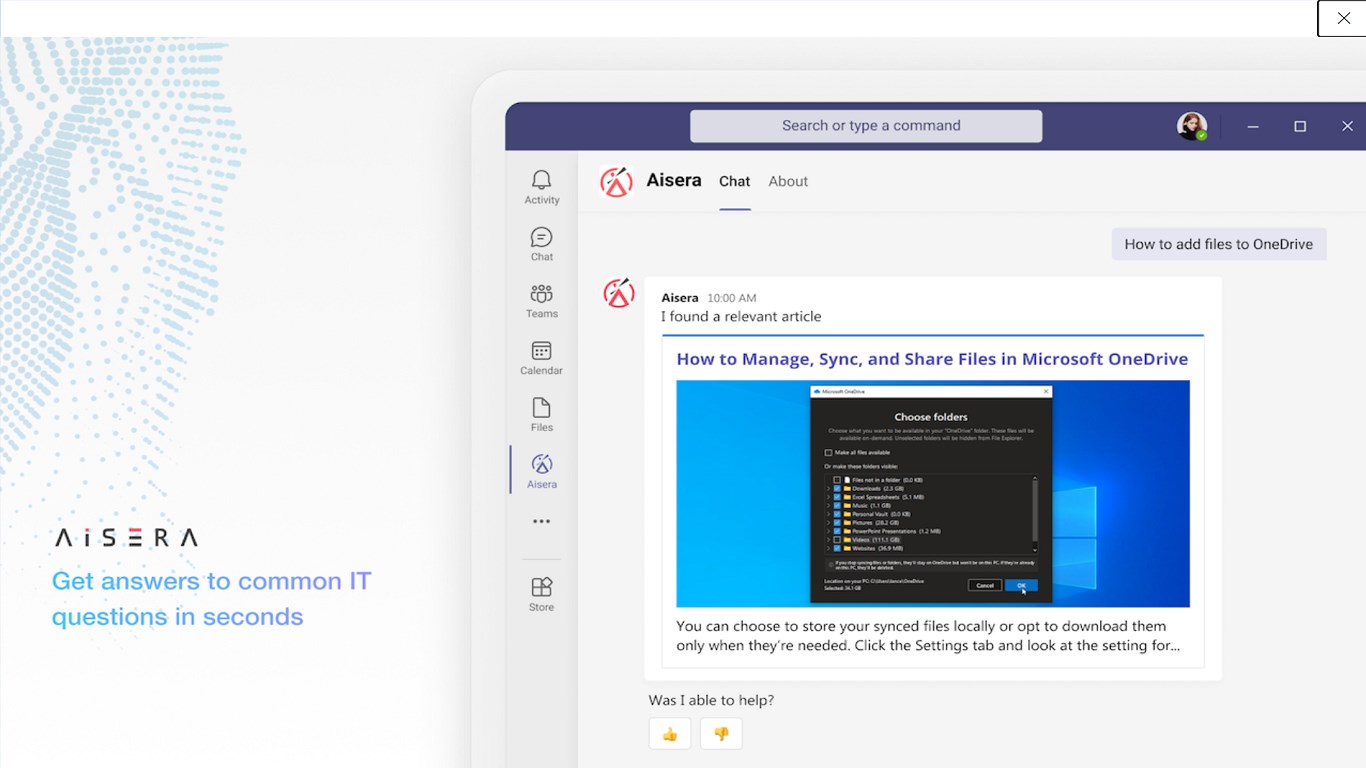Give a thumbs up rating
1366x768 pixels.
(670, 734)
